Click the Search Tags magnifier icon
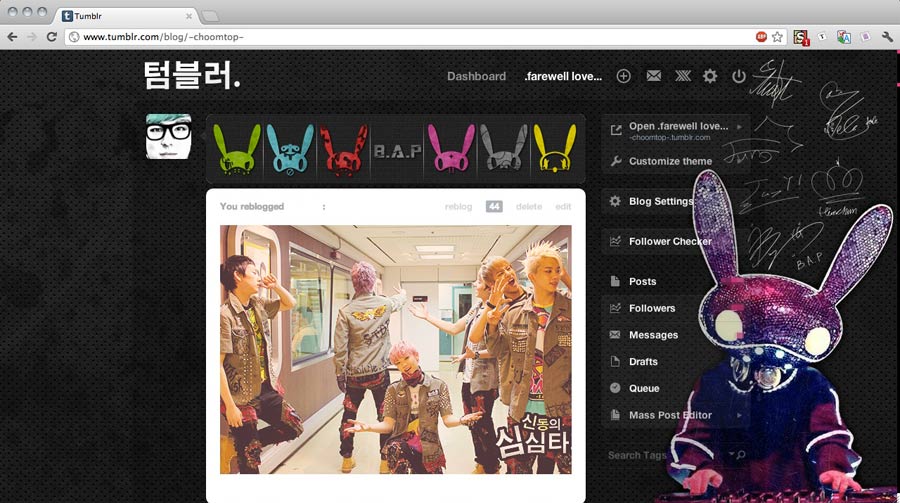Screen dimensions: 900x503 [x=741, y=455]
